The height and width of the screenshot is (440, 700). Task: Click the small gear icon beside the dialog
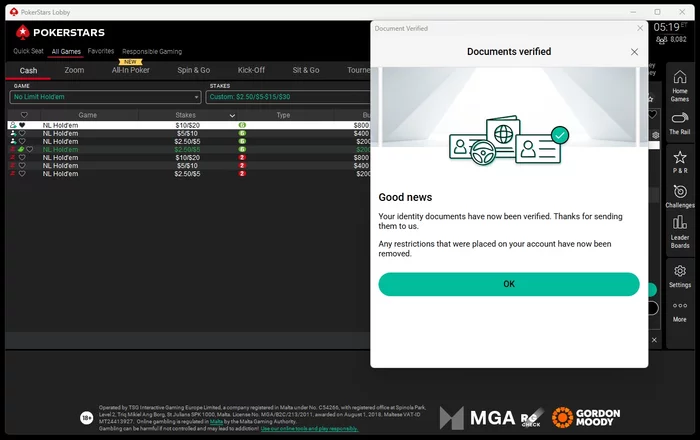[x=655, y=135]
